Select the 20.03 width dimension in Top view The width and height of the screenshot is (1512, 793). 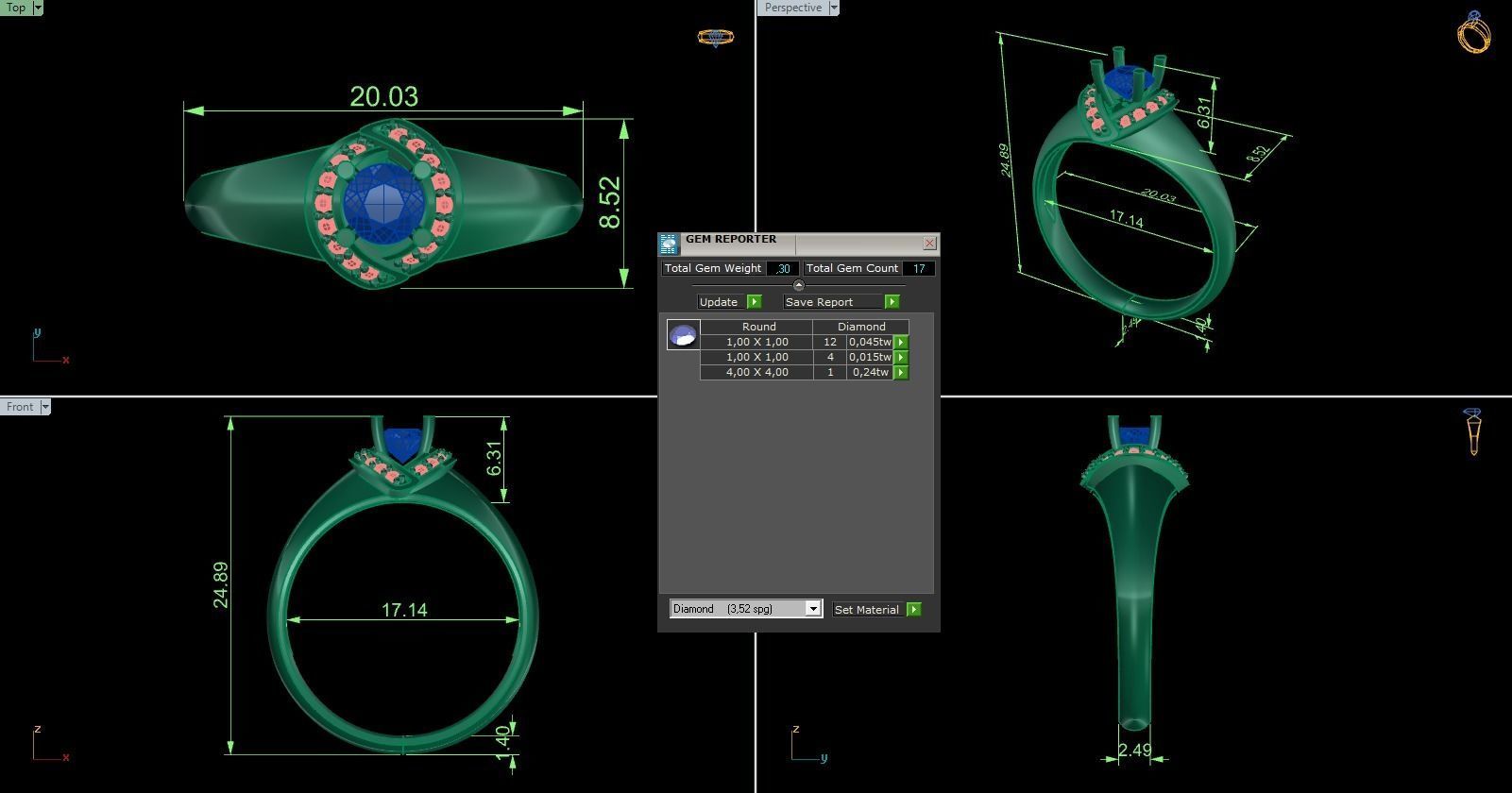383,96
